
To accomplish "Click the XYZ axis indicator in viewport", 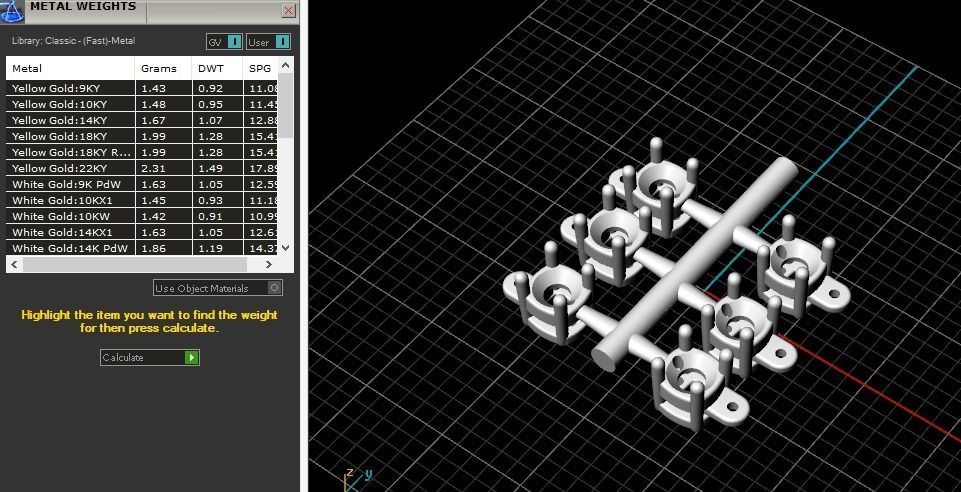I will (x=357, y=479).
